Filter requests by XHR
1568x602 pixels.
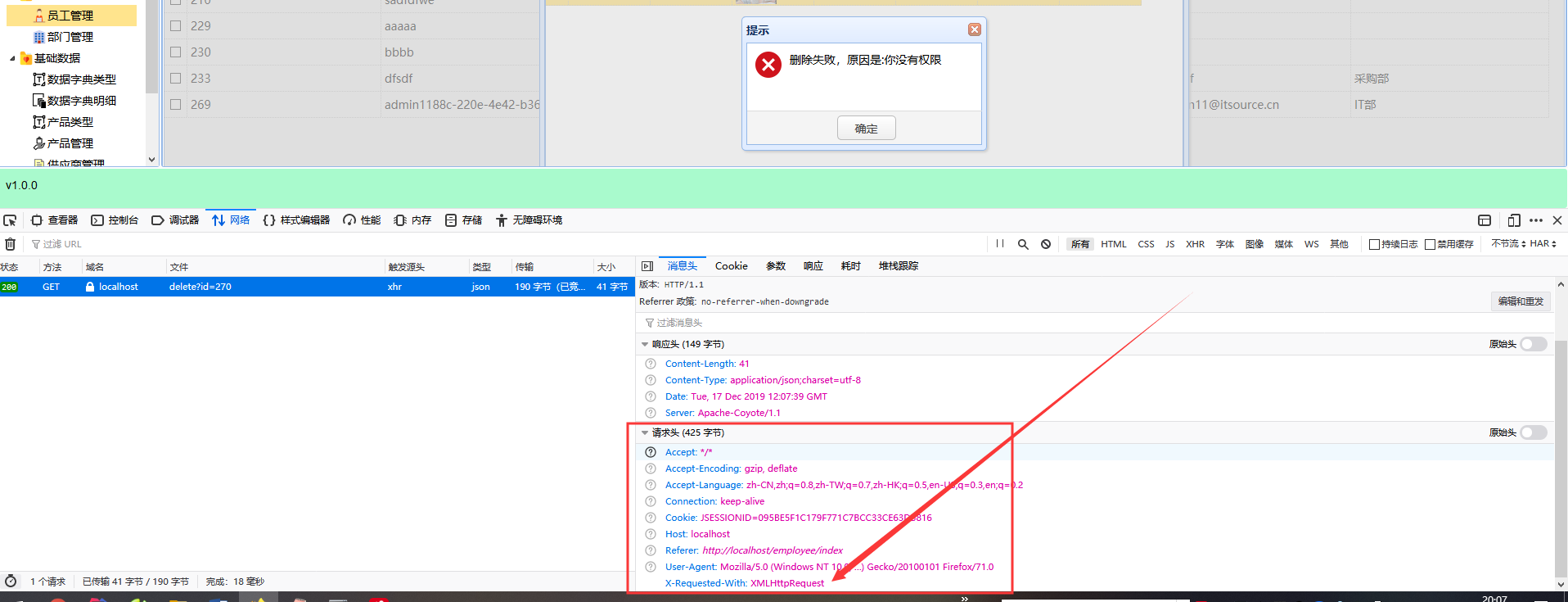click(x=1196, y=244)
